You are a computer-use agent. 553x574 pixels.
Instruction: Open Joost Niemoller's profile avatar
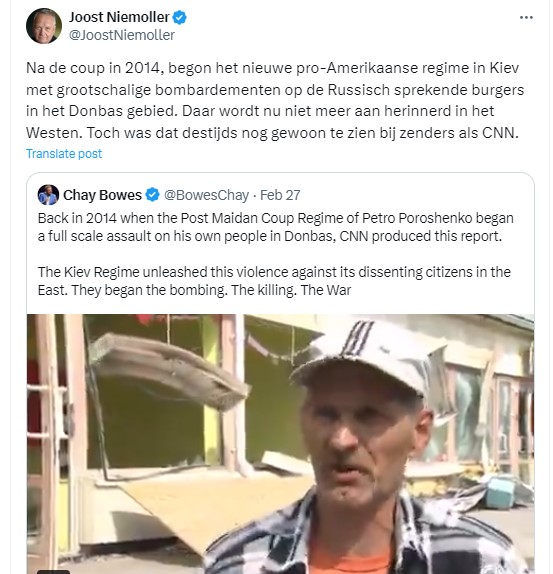coord(44,26)
